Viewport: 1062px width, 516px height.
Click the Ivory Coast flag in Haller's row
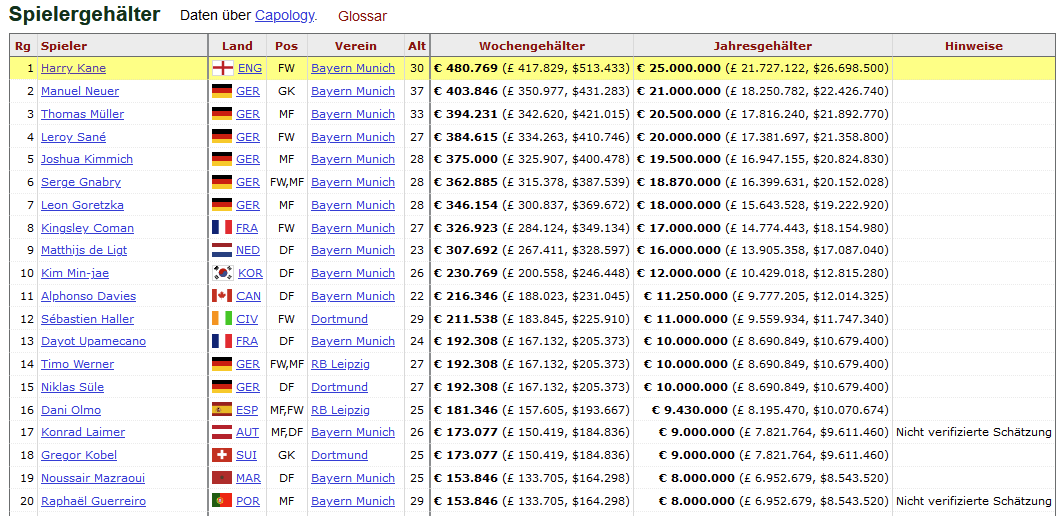pyautogui.click(x=222, y=319)
